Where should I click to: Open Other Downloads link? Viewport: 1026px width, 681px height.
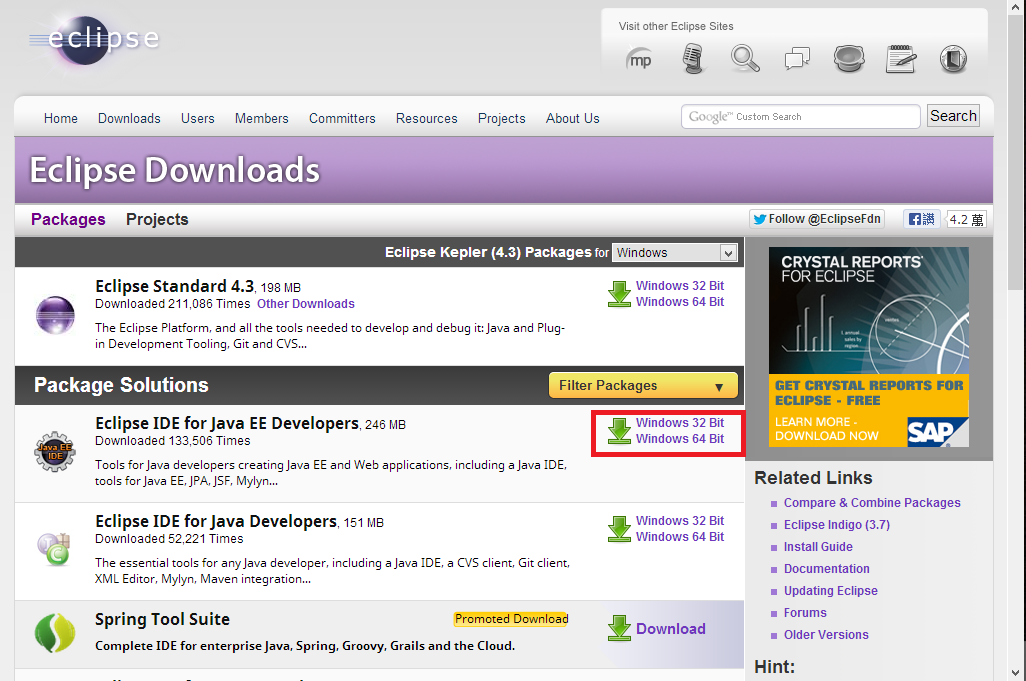click(306, 304)
